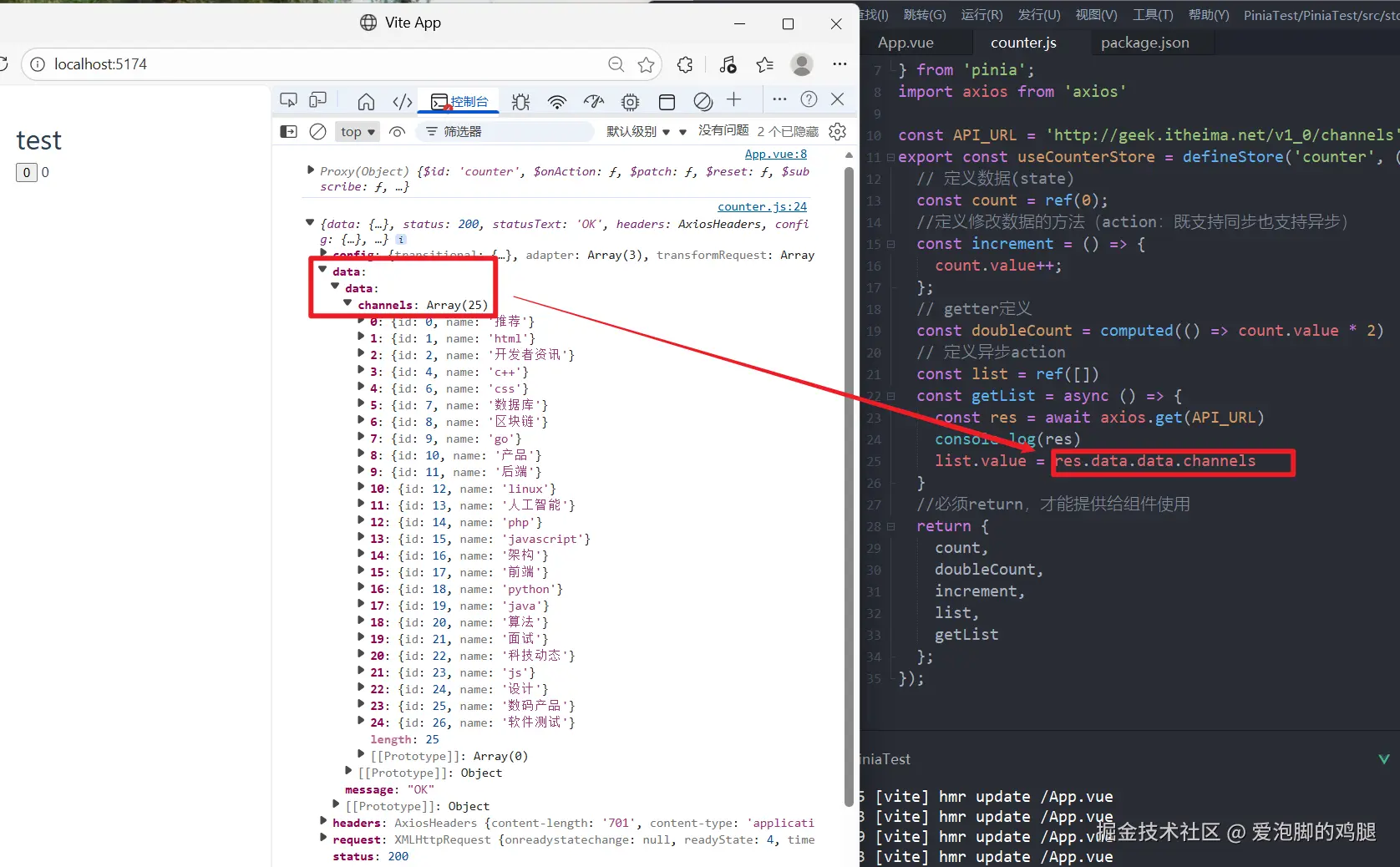
Task: Open console settings gear icon
Action: pyautogui.click(x=838, y=131)
